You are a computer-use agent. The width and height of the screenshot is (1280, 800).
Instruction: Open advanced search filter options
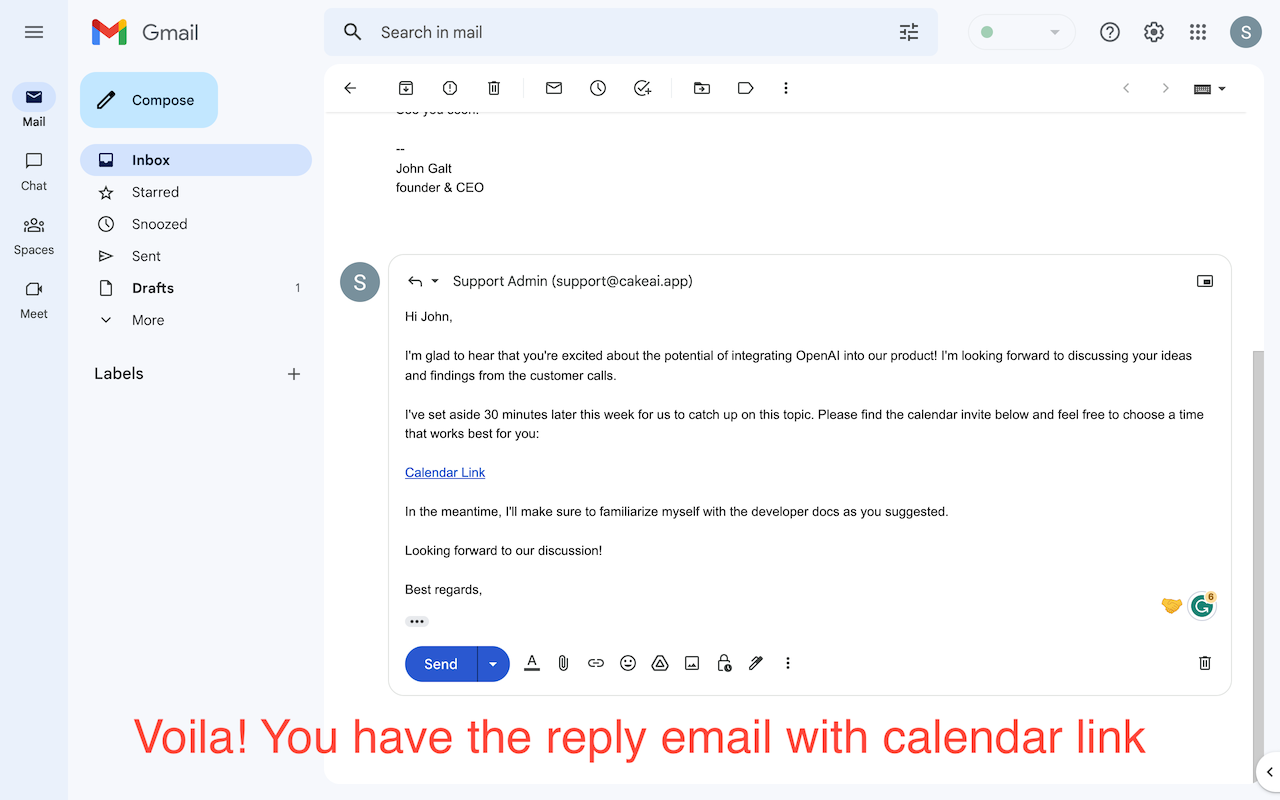(908, 32)
